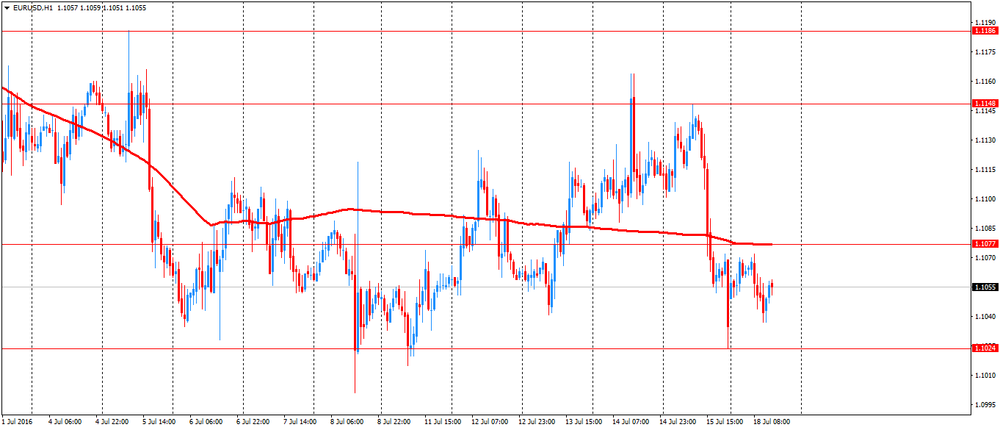Click the 6 Jul 22:00 time label
This screenshot has height=430, width=1000.
click(253, 422)
